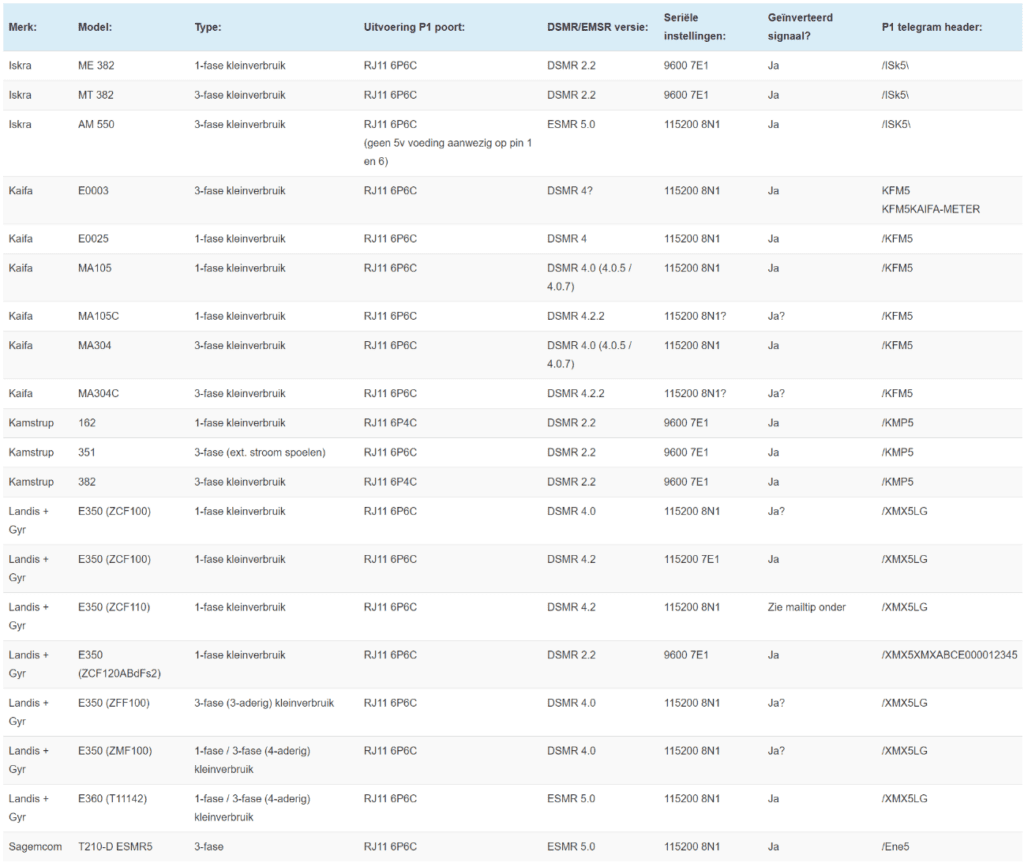Click the 'DSMR/EMSR versie:' header

pos(598,27)
